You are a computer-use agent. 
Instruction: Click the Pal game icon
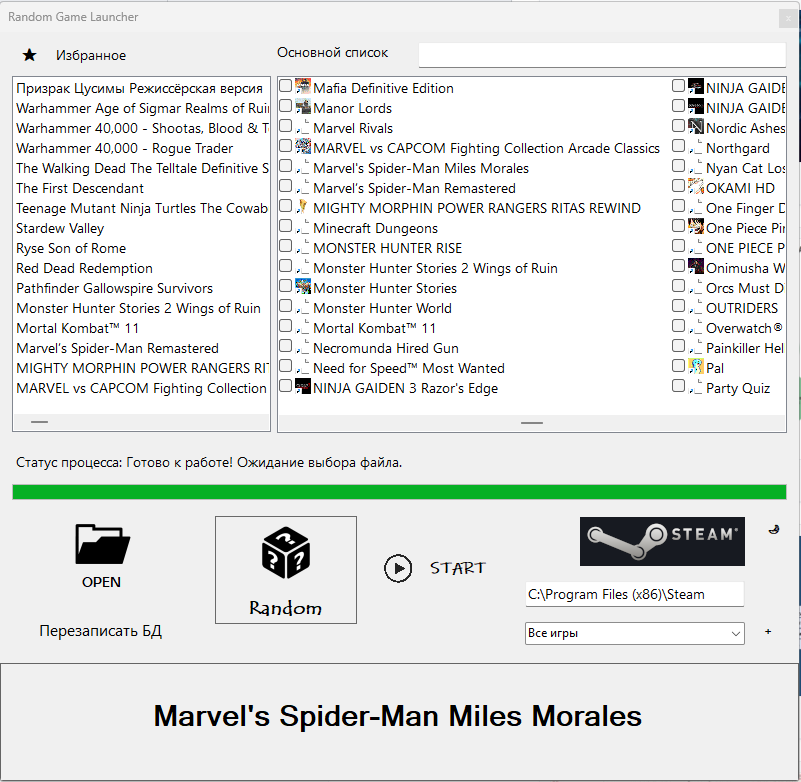pos(696,367)
